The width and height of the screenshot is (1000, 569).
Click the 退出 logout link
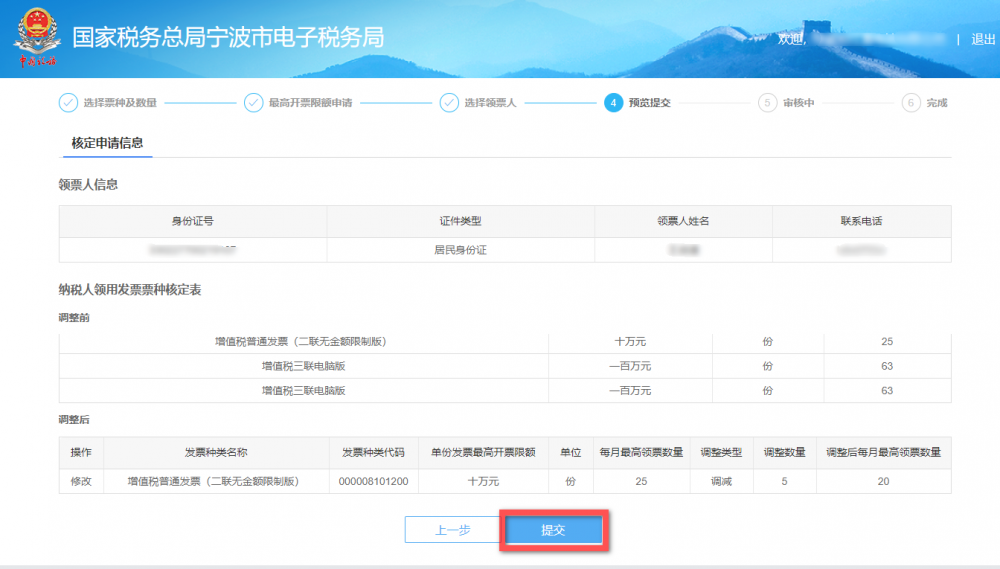pyautogui.click(x=983, y=39)
